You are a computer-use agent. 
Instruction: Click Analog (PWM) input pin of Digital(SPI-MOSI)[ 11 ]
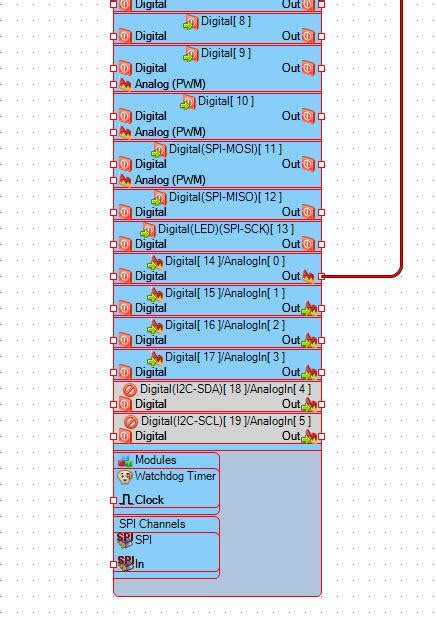coord(113,180)
